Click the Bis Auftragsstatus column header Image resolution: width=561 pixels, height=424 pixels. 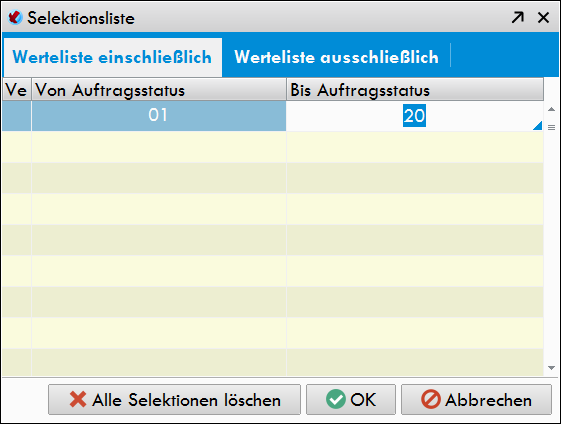(x=415, y=89)
